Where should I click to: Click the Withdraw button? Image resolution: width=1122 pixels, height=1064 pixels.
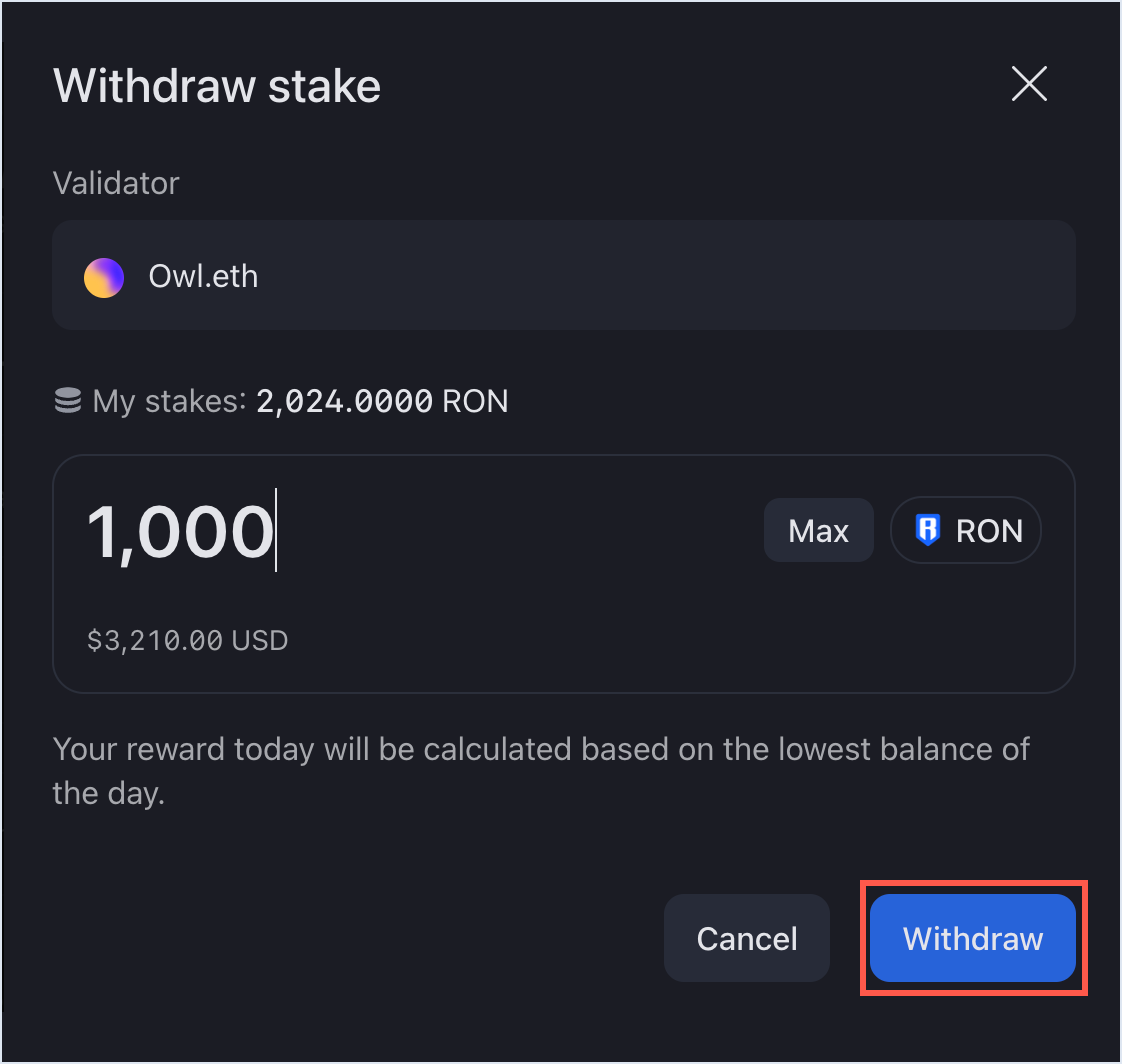click(x=972, y=938)
